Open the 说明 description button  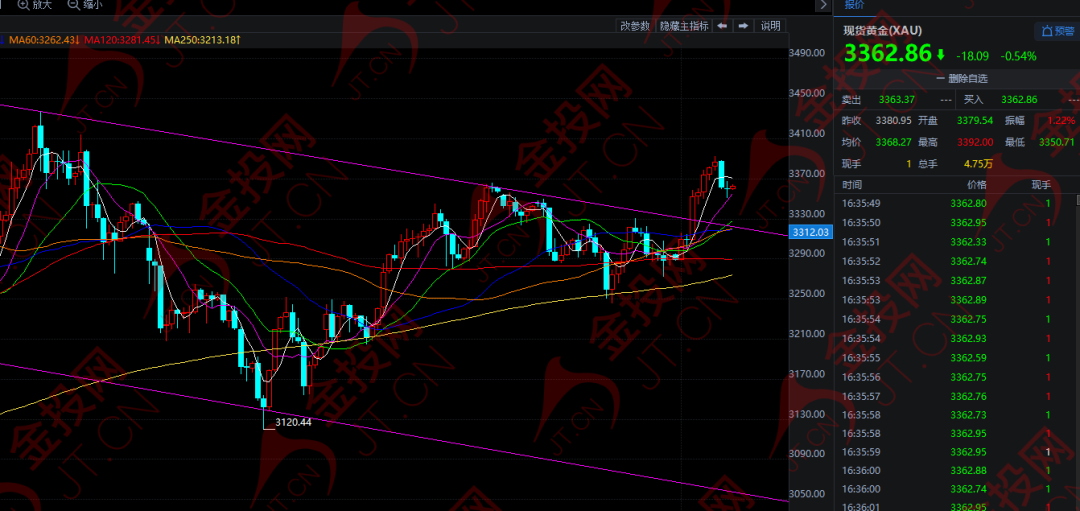tap(770, 26)
